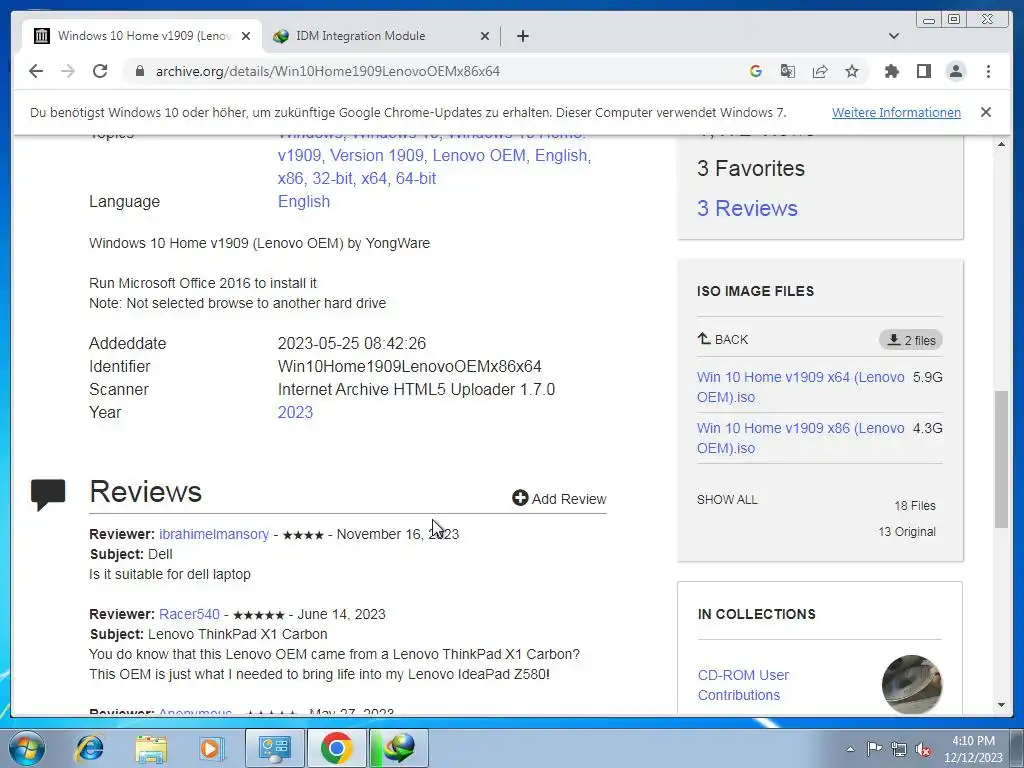
Task: Open the Lenovo OEM topic link
Action: click(479, 155)
